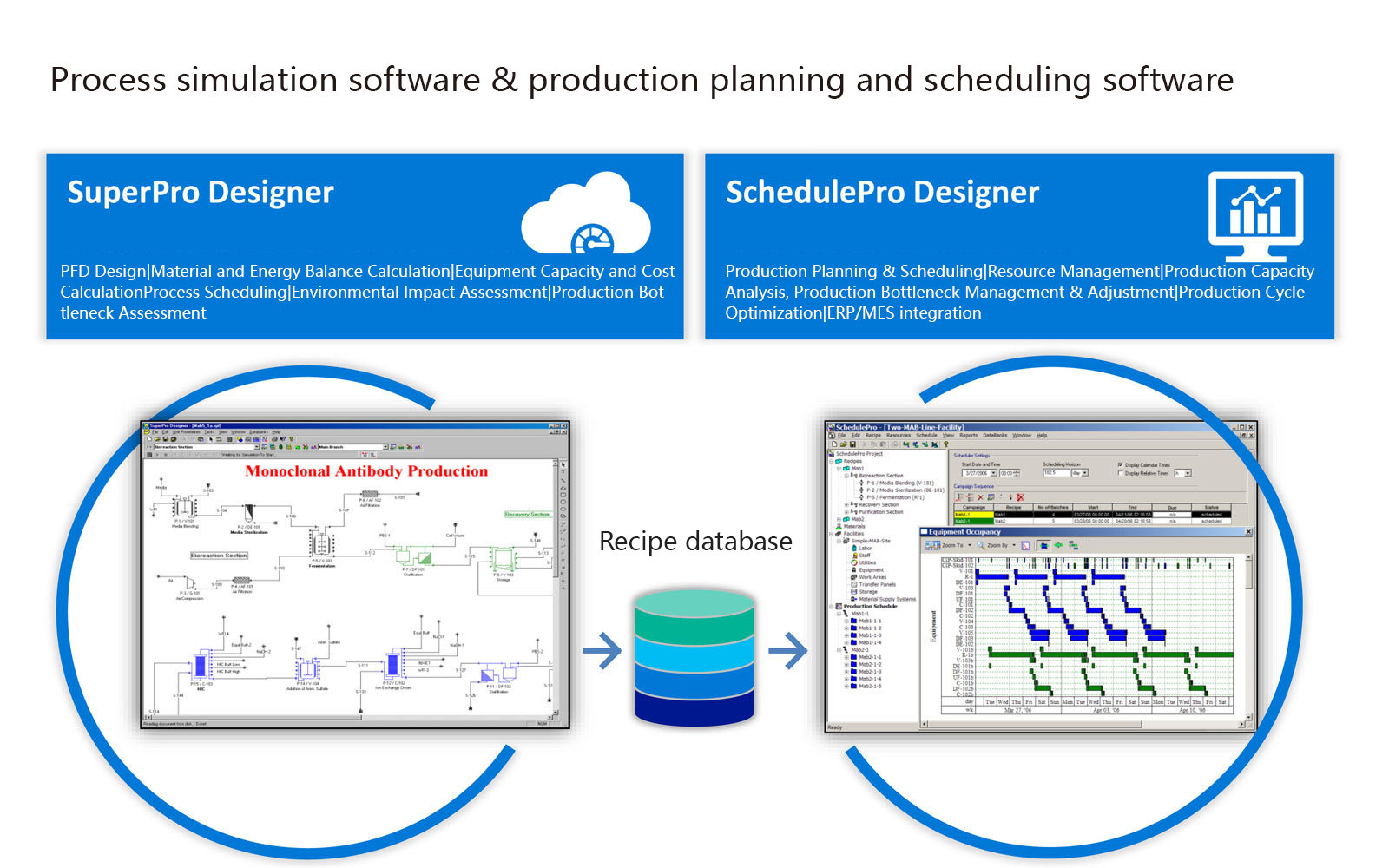Expand the Purification Section tree node
The width and height of the screenshot is (1389, 868).
point(846,512)
